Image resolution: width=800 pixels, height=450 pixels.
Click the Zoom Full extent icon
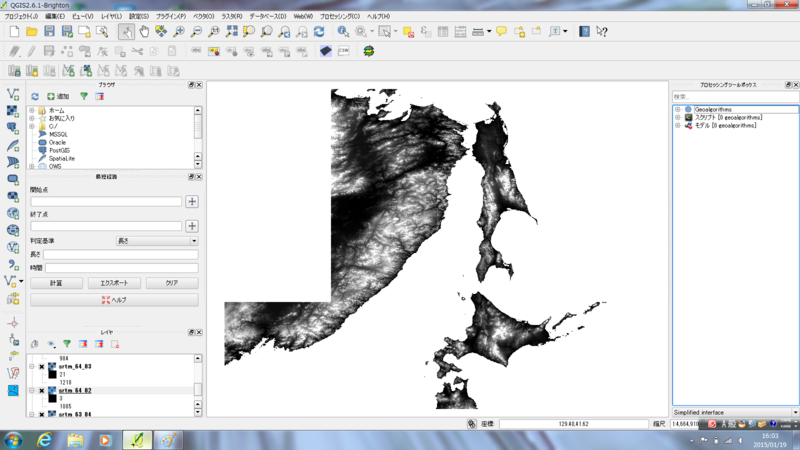pos(231,32)
